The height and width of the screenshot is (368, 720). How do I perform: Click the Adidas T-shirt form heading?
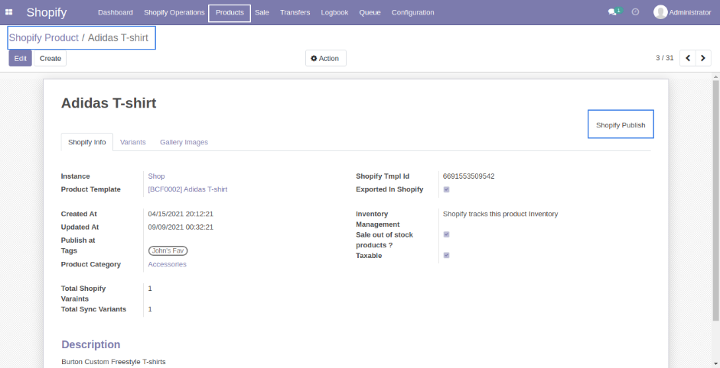tap(109, 103)
